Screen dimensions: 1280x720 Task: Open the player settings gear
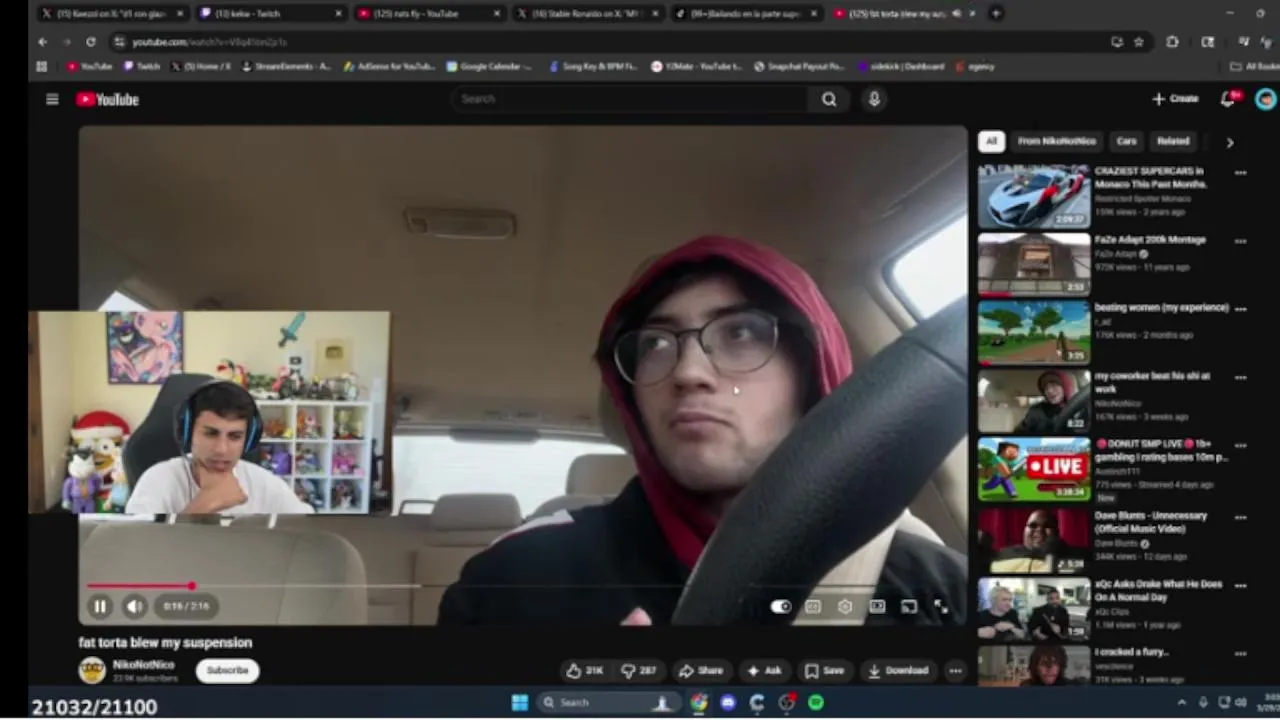point(845,606)
